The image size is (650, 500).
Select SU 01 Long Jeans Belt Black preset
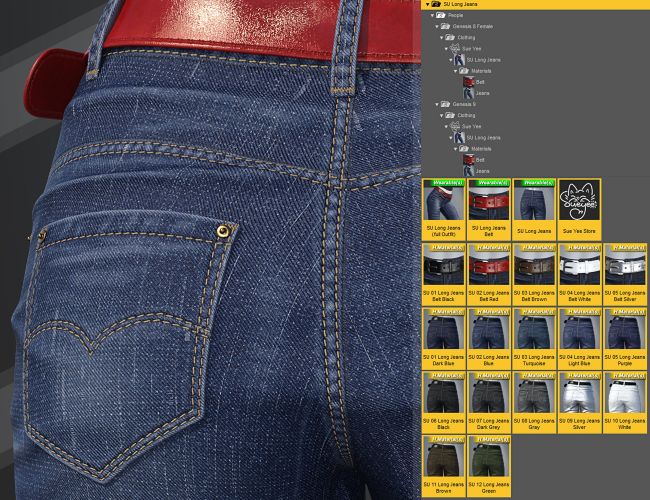pyautogui.click(x=443, y=272)
